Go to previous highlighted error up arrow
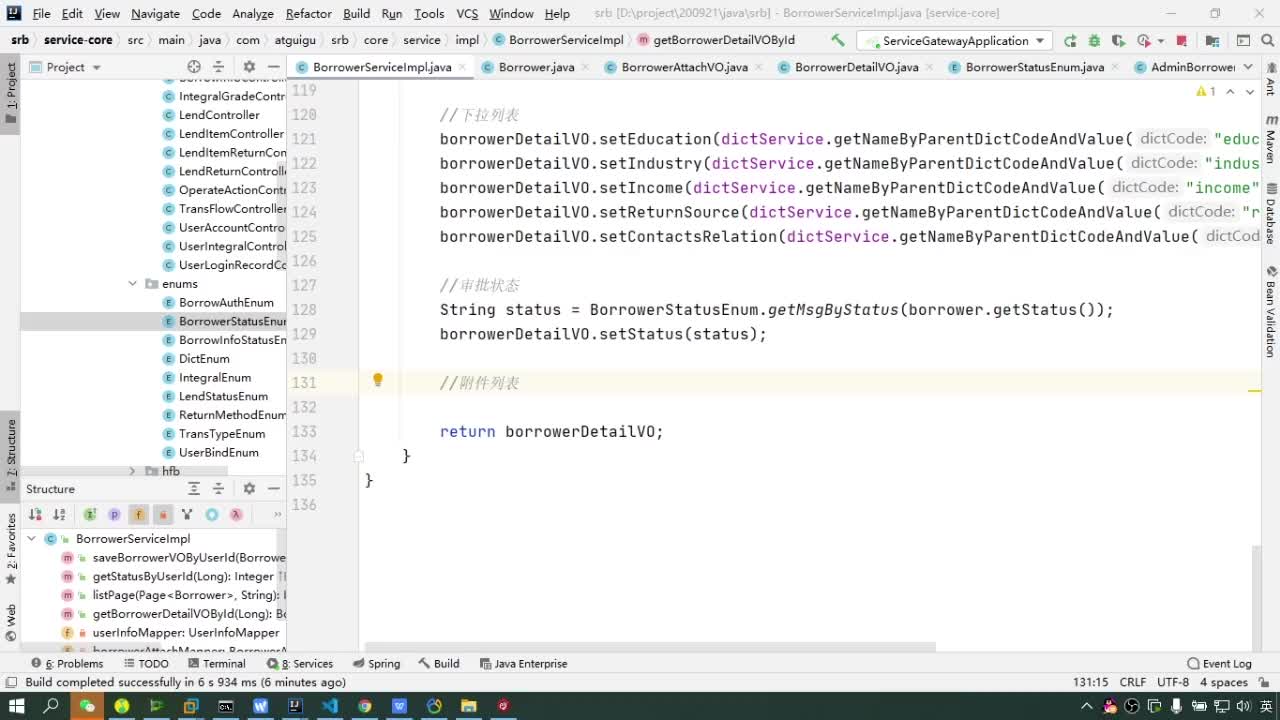Image resolution: width=1280 pixels, height=720 pixels. pyautogui.click(x=1231, y=91)
